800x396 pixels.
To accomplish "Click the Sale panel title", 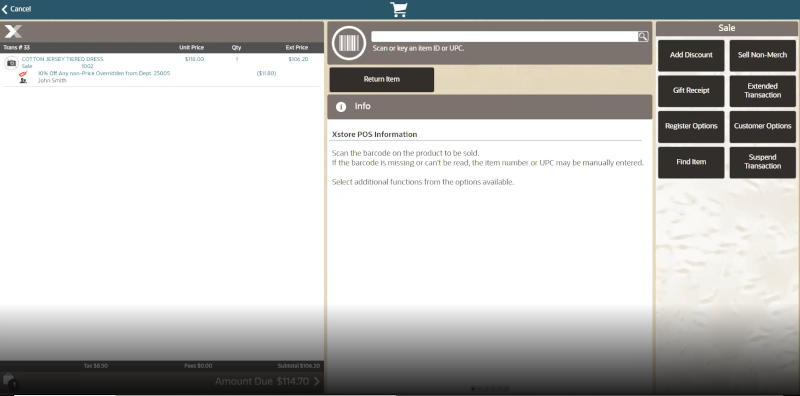I will pyautogui.click(x=727, y=29).
